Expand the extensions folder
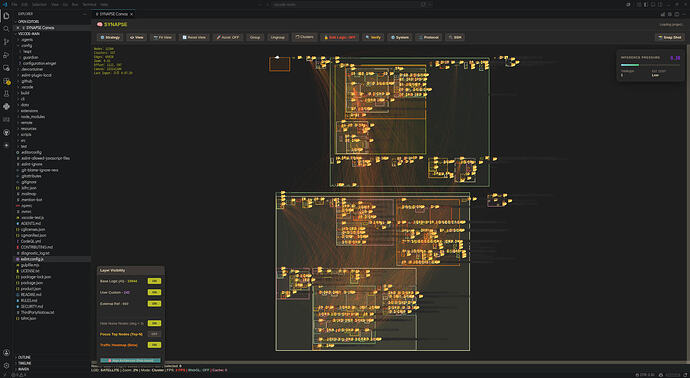The height and width of the screenshot is (378, 690). [29, 111]
